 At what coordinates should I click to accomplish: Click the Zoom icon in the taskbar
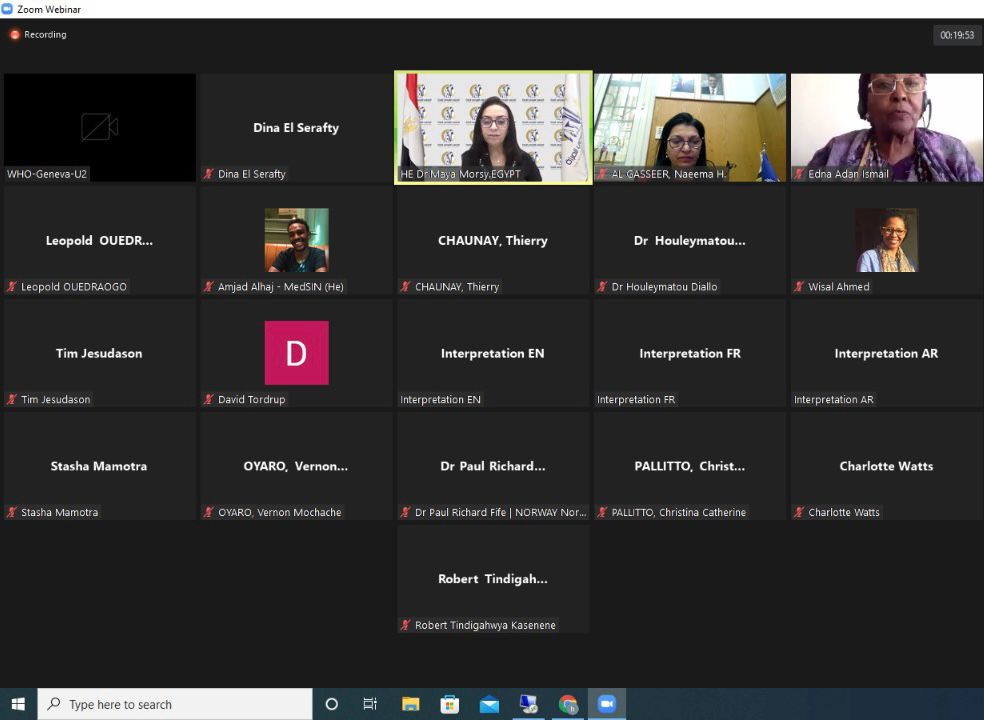(x=606, y=704)
